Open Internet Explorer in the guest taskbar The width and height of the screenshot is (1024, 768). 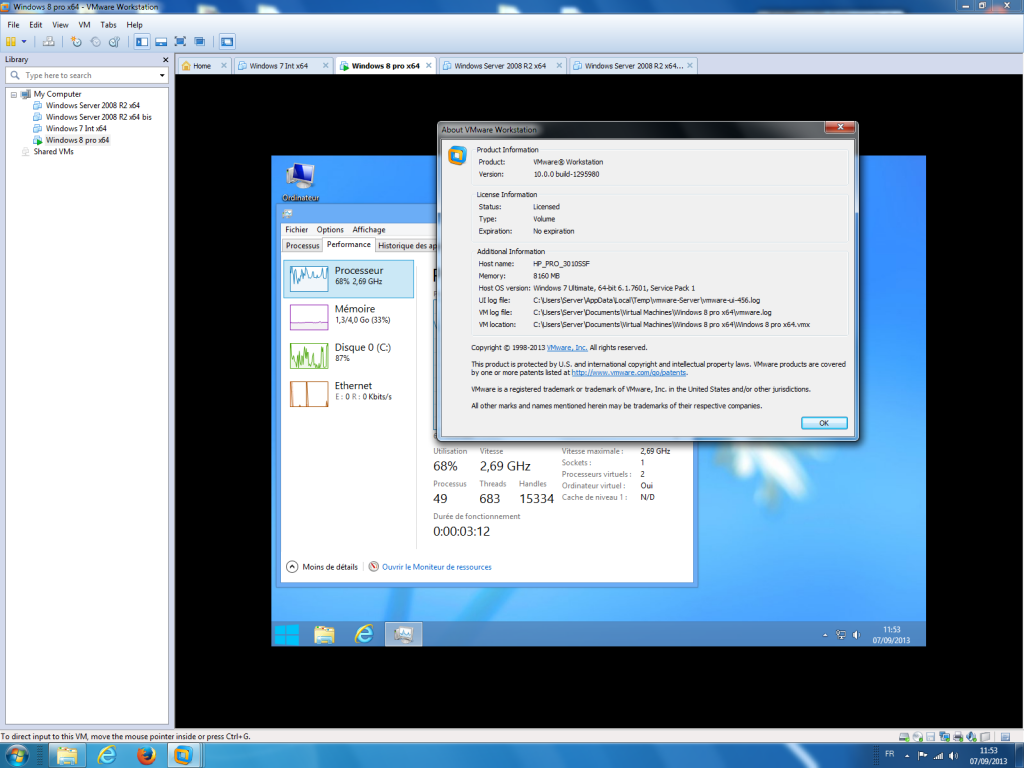pyautogui.click(x=364, y=634)
